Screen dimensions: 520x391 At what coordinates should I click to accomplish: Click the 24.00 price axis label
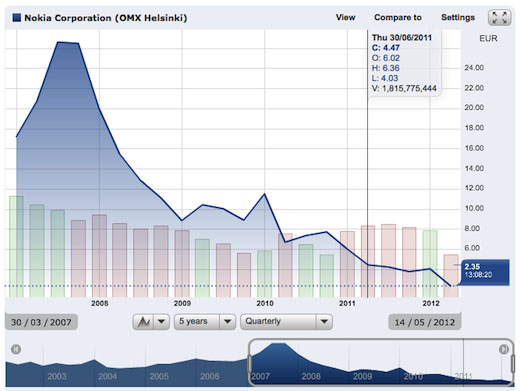[x=474, y=68]
